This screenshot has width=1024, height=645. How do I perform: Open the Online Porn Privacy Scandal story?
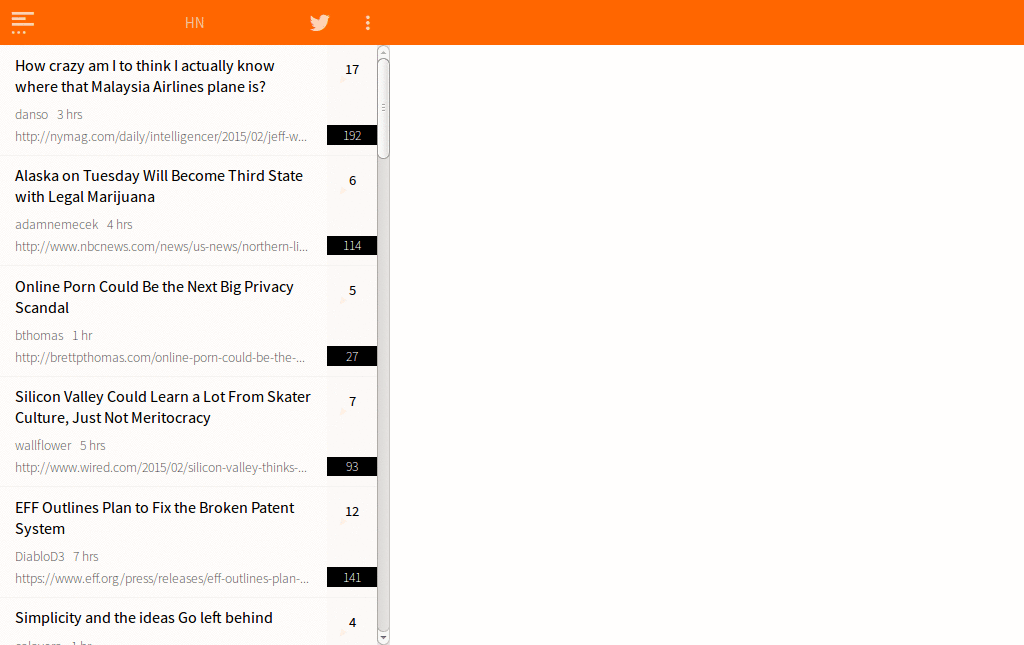tap(154, 297)
